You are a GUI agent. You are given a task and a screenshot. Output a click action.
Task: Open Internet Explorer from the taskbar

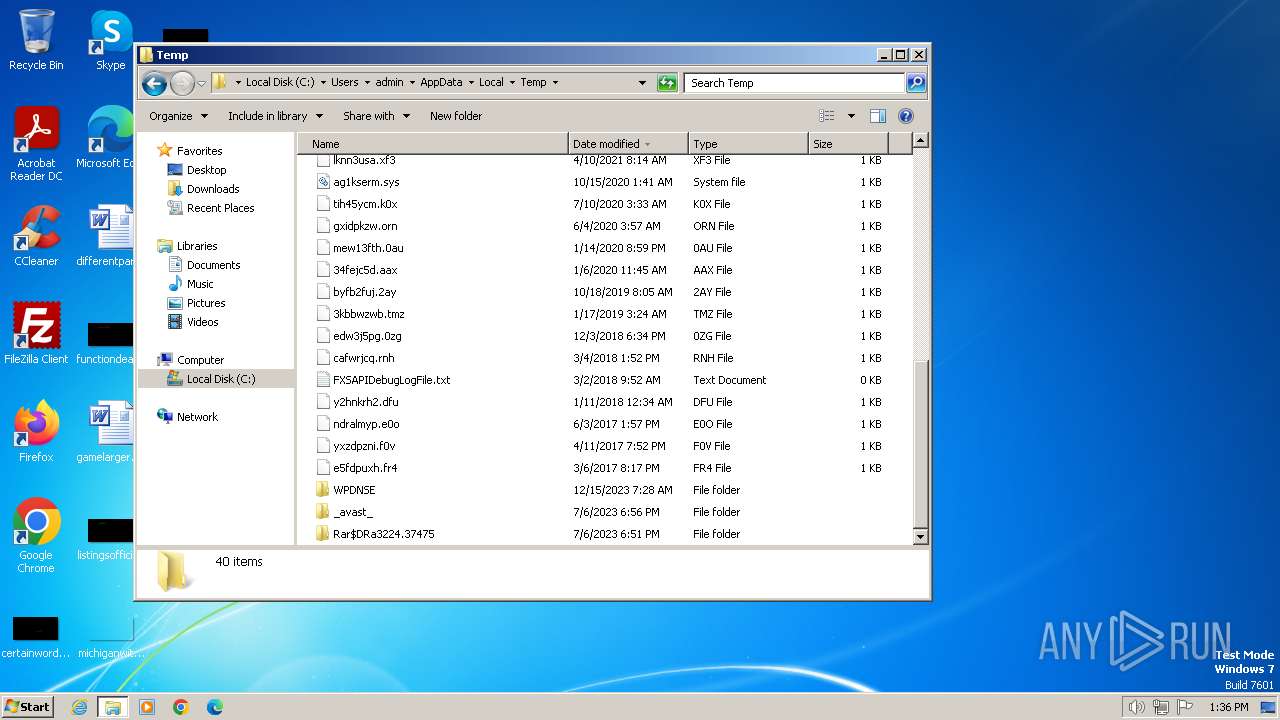click(x=79, y=707)
